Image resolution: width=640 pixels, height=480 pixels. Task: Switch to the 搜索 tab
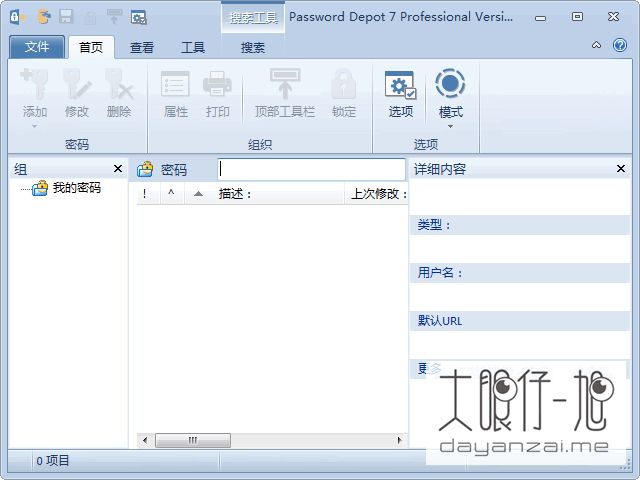tap(253, 48)
